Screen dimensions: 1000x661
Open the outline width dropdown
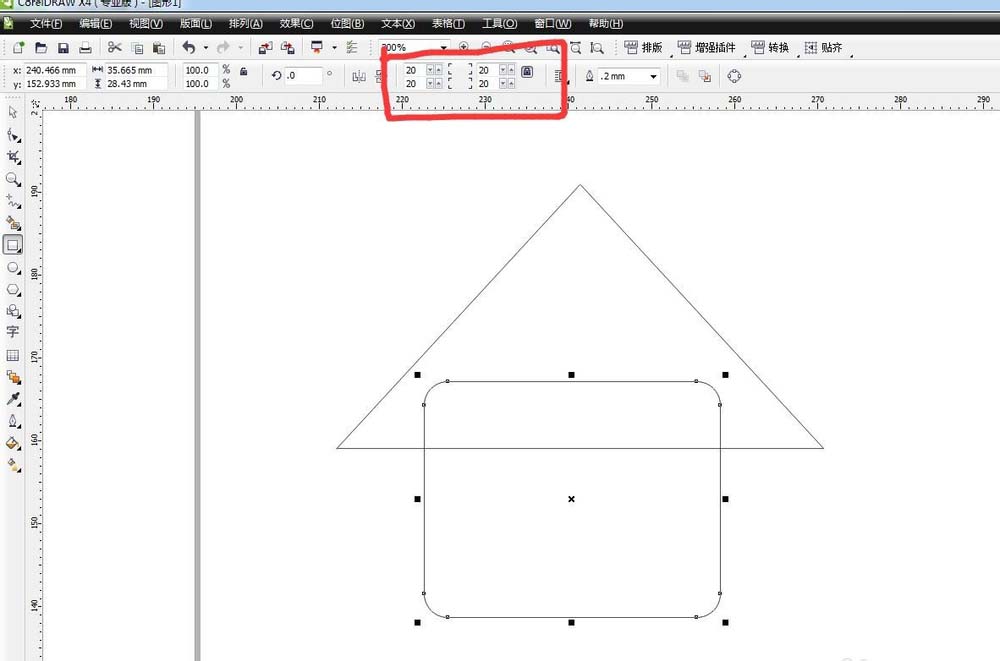pyautogui.click(x=654, y=77)
